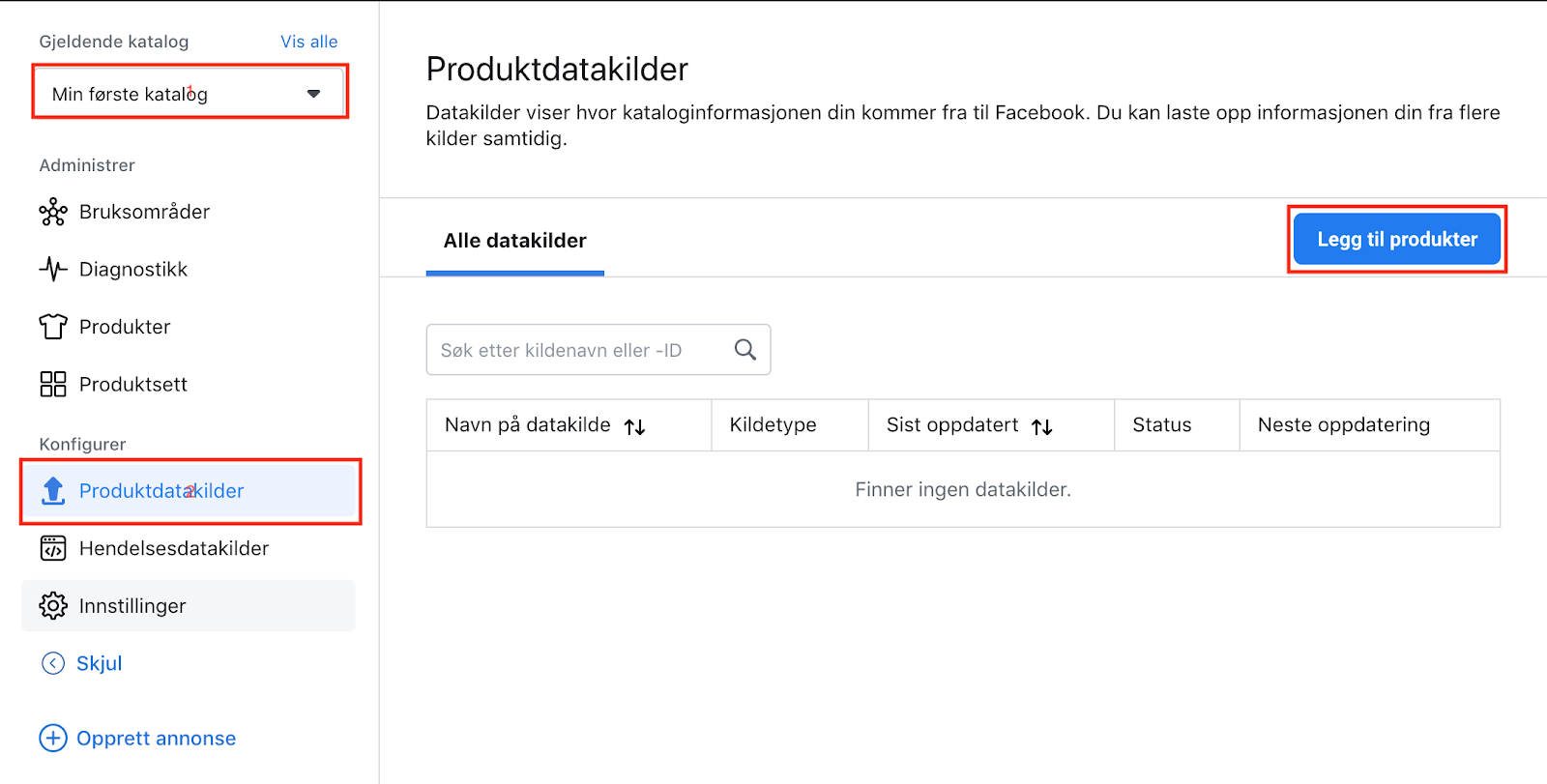The width and height of the screenshot is (1547, 784).
Task: Click the Diagnostikk pulse icon
Action: pyautogui.click(x=53, y=269)
